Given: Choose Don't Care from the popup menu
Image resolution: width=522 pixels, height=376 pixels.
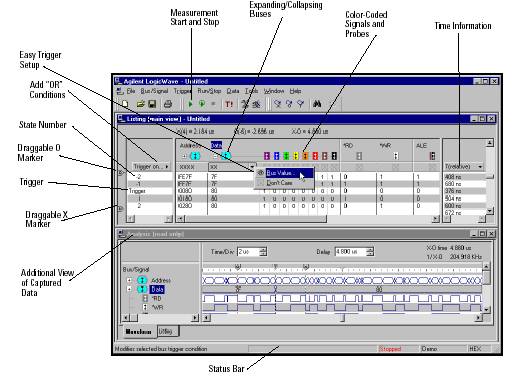Looking at the screenshot, I should click(279, 183).
